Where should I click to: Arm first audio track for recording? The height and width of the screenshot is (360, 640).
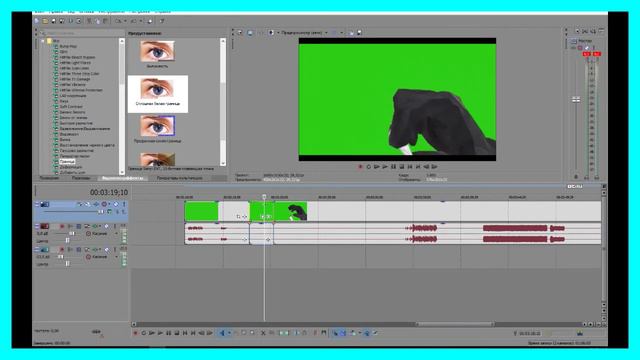pos(62,226)
